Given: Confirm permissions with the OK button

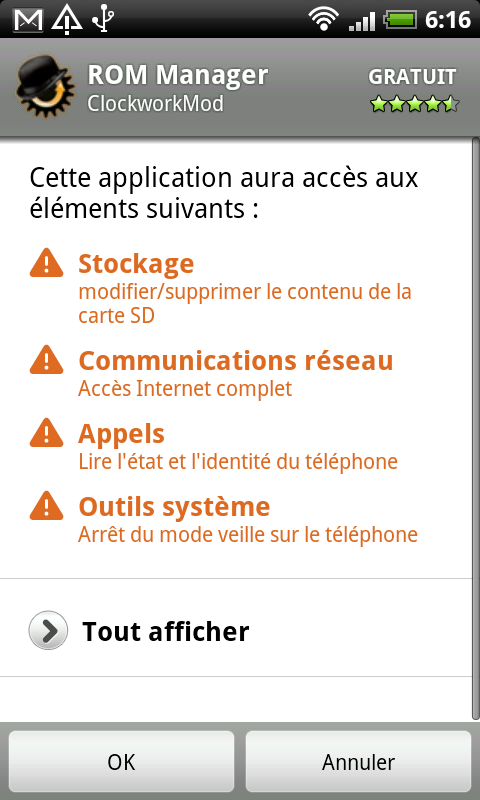Looking at the screenshot, I should [121, 762].
